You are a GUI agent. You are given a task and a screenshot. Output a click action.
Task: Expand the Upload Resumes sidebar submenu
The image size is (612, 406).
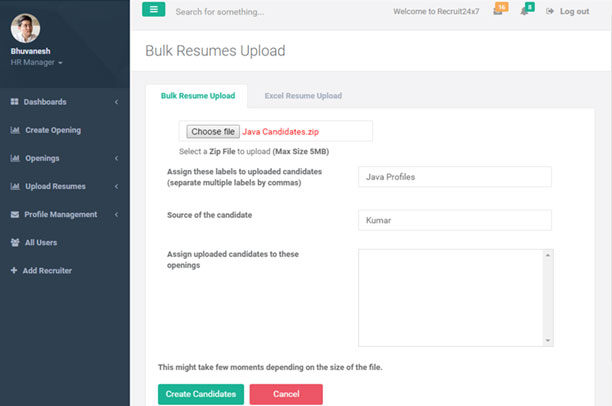(116, 186)
